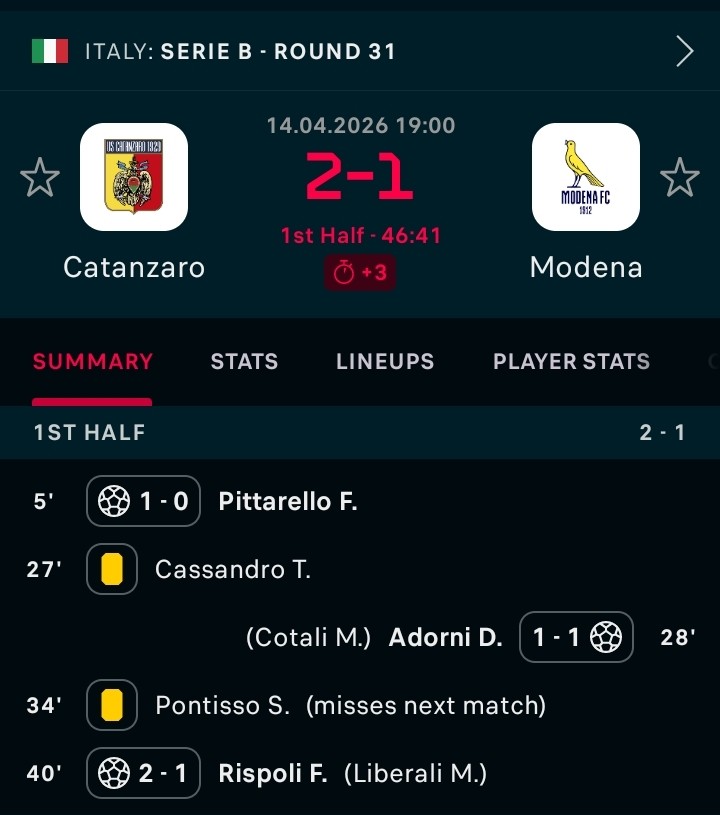Open the LINEUPS tab
This screenshot has height=815, width=720.
(x=385, y=362)
